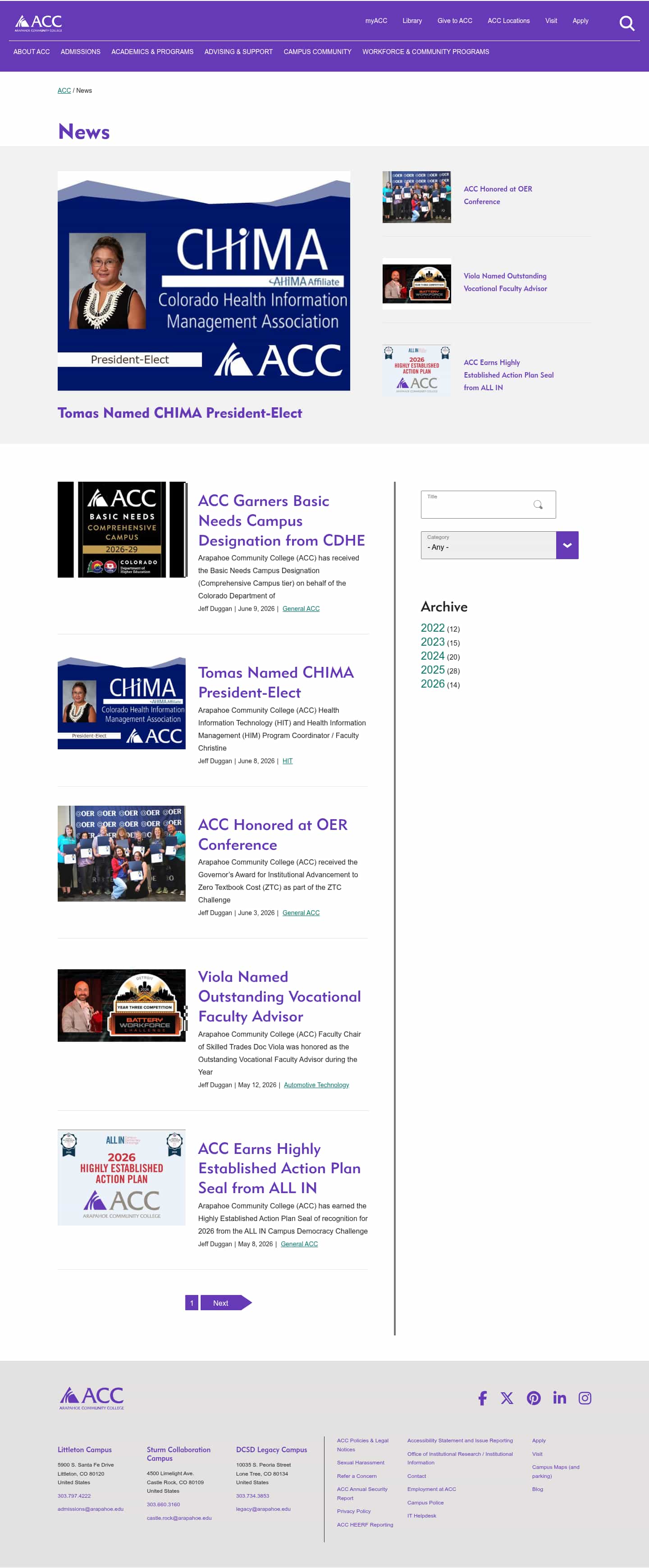This screenshot has width=649, height=1568.
Task: Open ACC Locations in the header
Action: [x=508, y=21]
